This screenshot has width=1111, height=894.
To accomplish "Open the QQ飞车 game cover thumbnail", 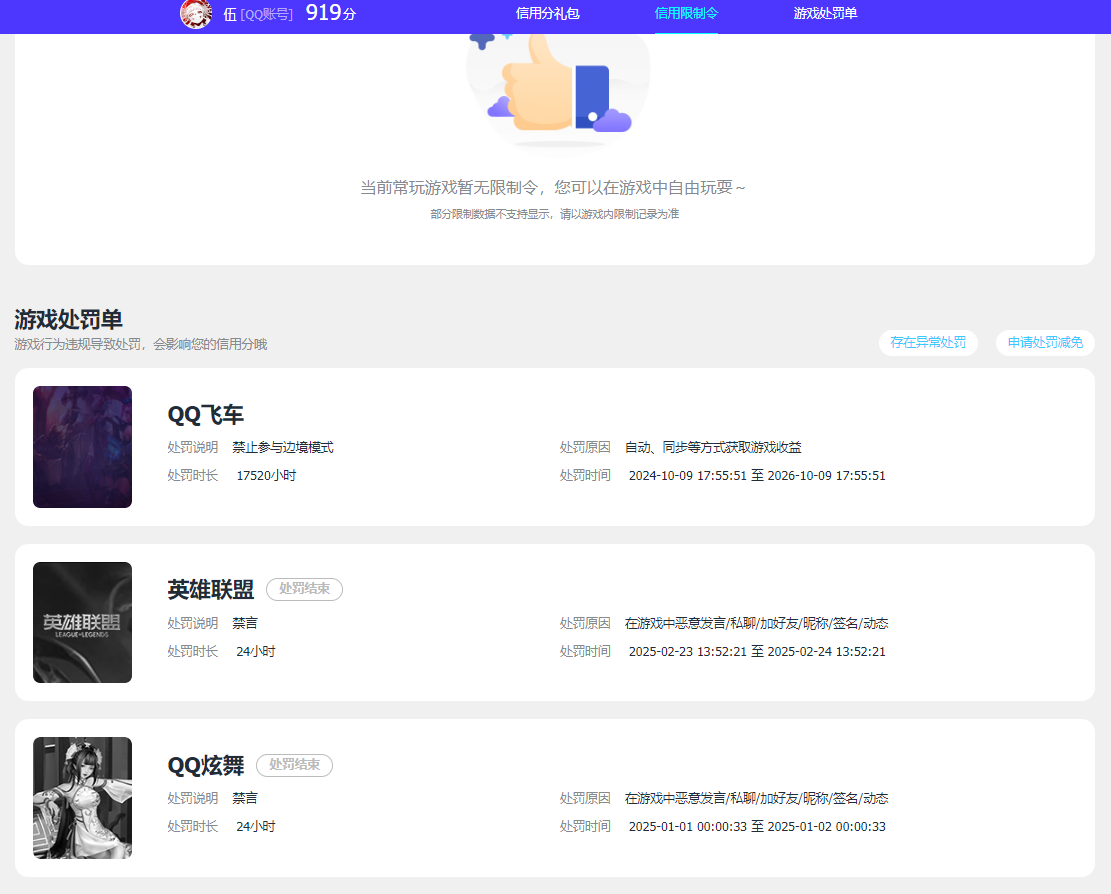I will point(82,447).
